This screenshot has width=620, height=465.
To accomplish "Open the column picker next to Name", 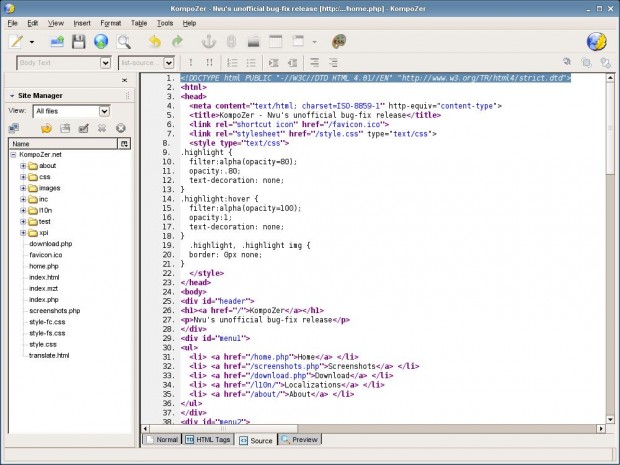I will click(124, 144).
